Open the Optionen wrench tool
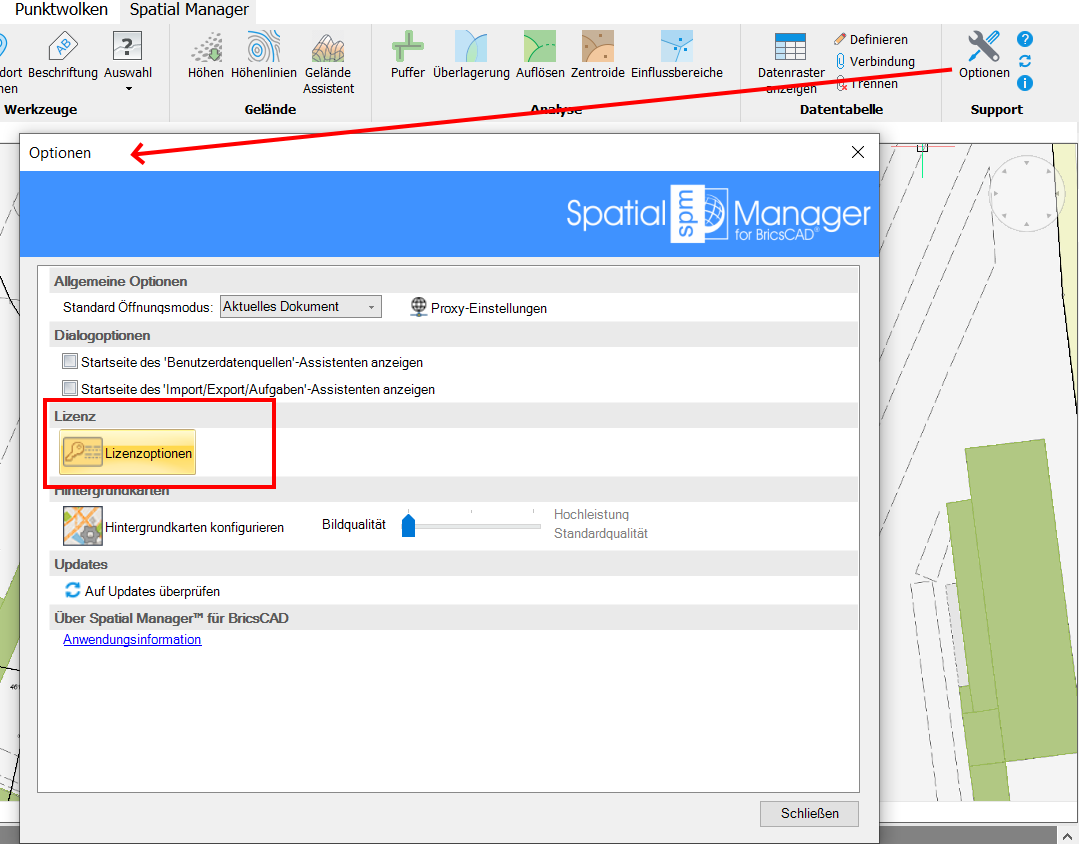Image resolution: width=1079 pixels, height=844 pixels. point(984,55)
